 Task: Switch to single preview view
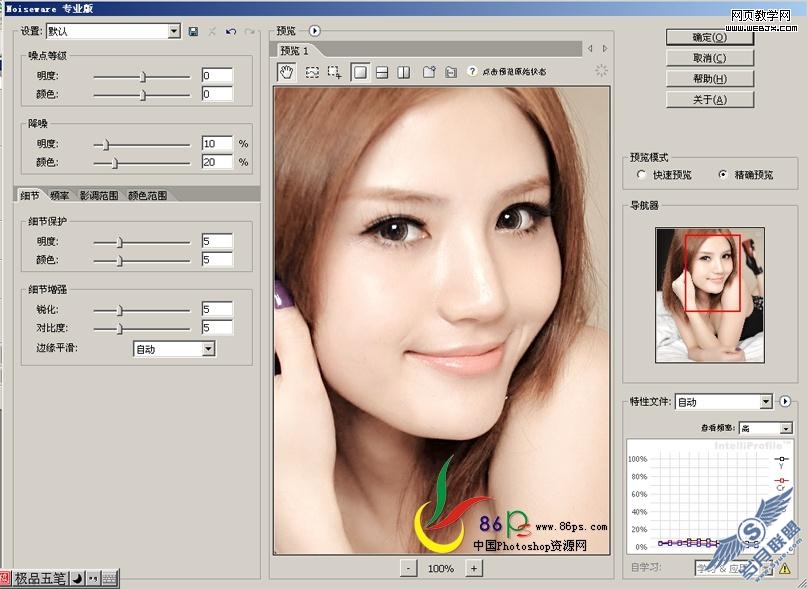pos(360,72)
